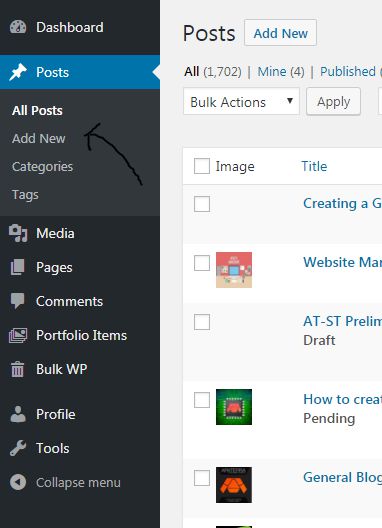Click the Tools wrench icon
This screenshot has height=528, width=382.
pyautogui.click(x=18, y=448)
